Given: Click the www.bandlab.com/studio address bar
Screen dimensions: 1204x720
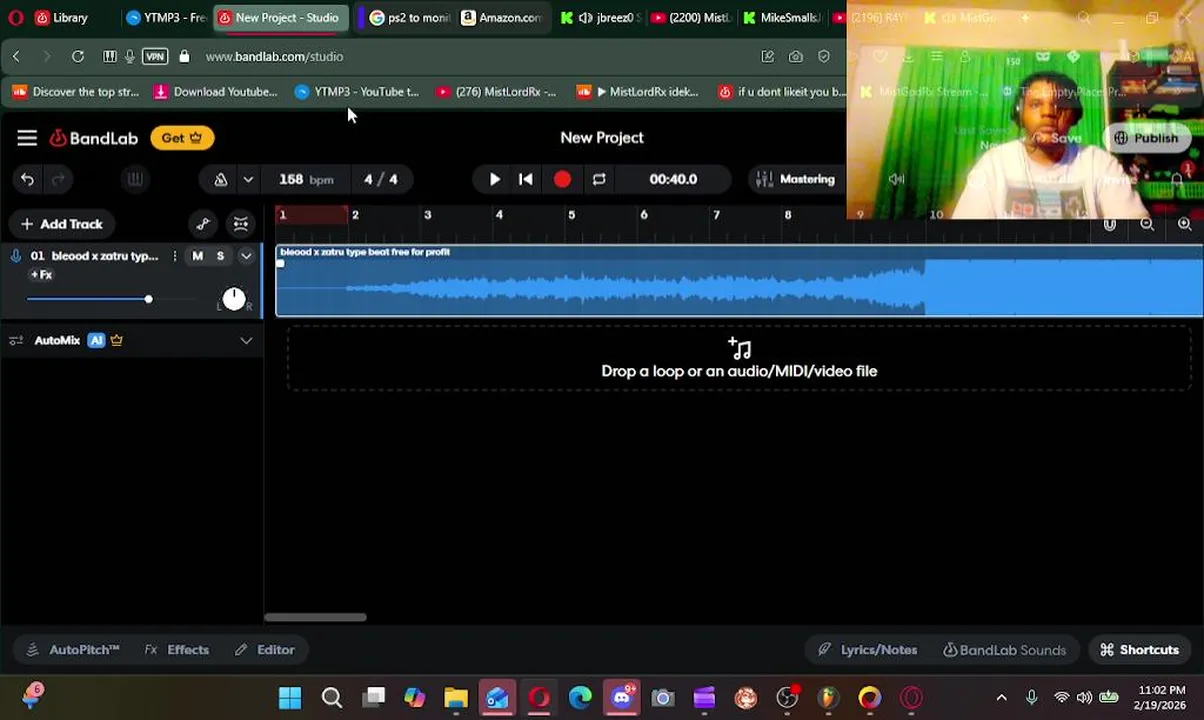Looking at the screenshot, I should pyautogui.click(x=275, y=57).
